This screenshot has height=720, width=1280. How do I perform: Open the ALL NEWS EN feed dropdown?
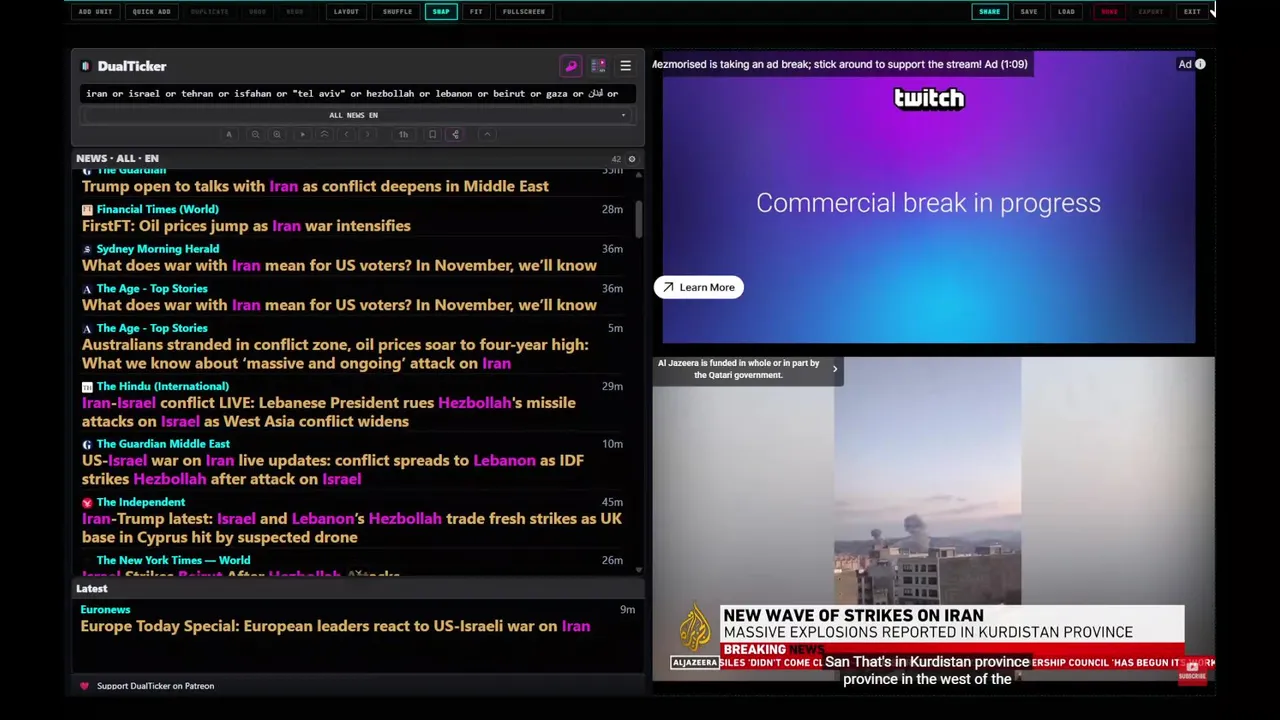tap(357, 115)
